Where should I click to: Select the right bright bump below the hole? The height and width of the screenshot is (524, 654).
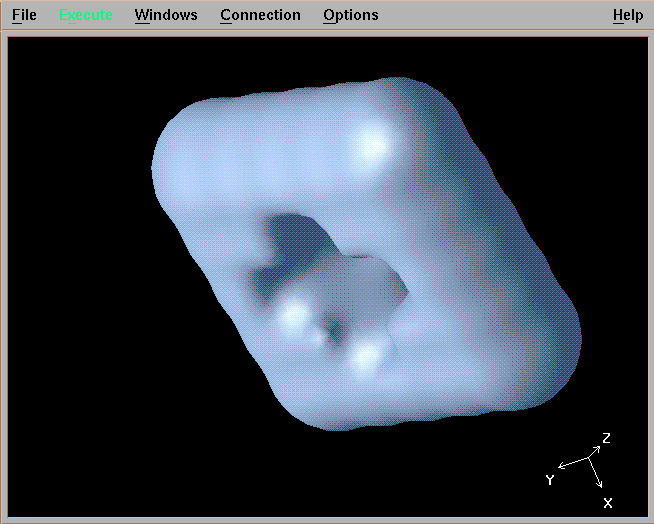(x=367, y=352)
